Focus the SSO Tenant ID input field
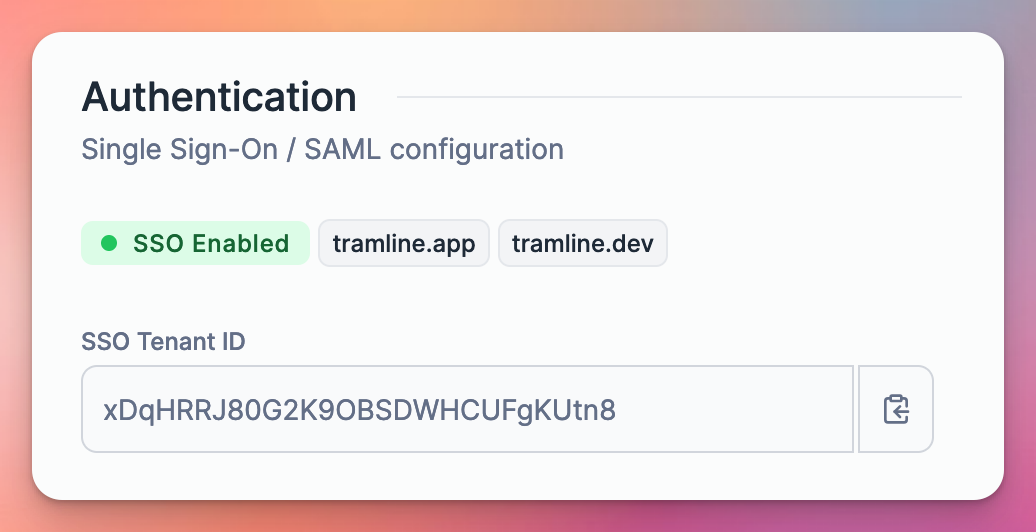Image resolution: width=1036 pixels, height=532 pixels. [468, 409]
